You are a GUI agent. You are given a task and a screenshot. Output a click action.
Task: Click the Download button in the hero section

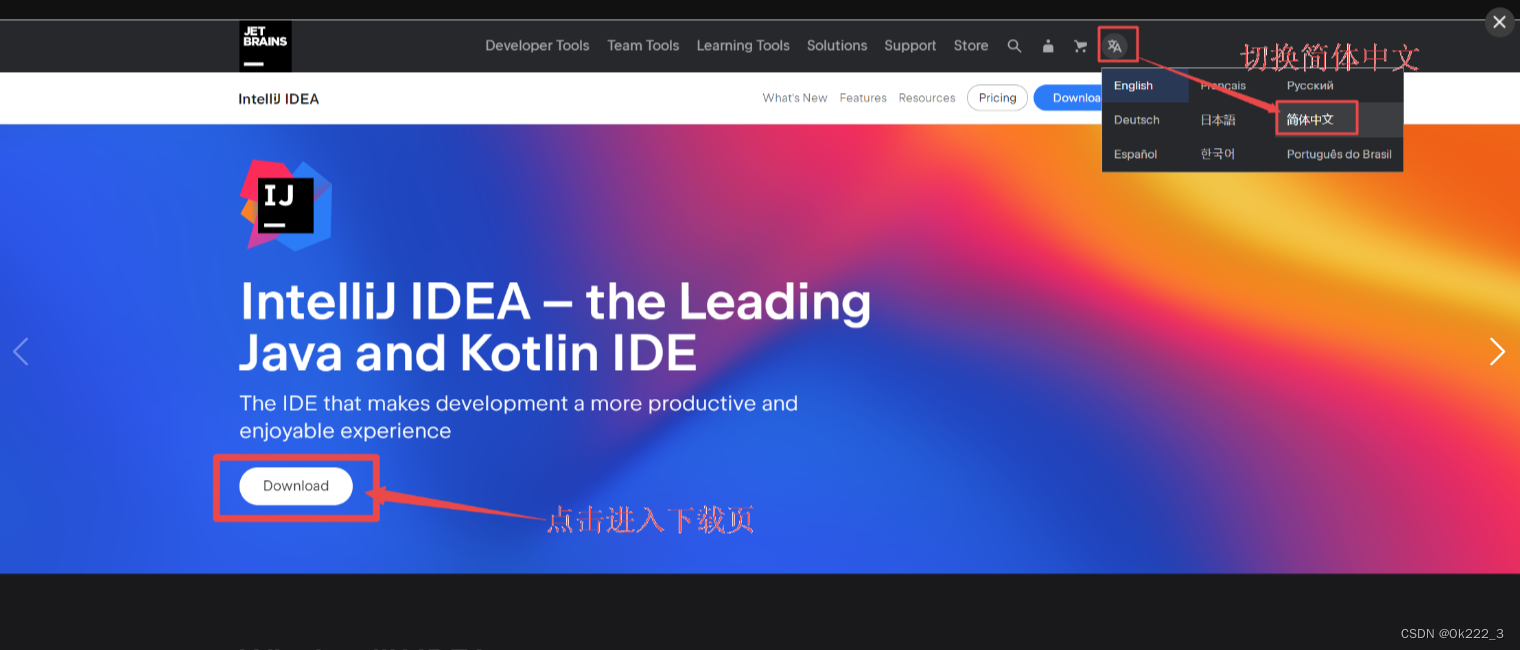(x=295, y=486)
